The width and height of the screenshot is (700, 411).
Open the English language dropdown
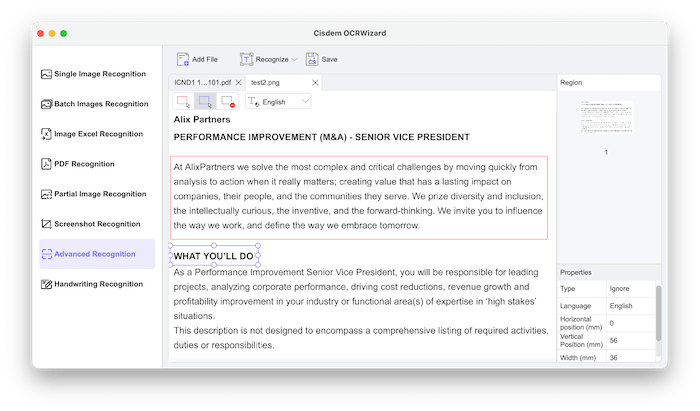279,102
